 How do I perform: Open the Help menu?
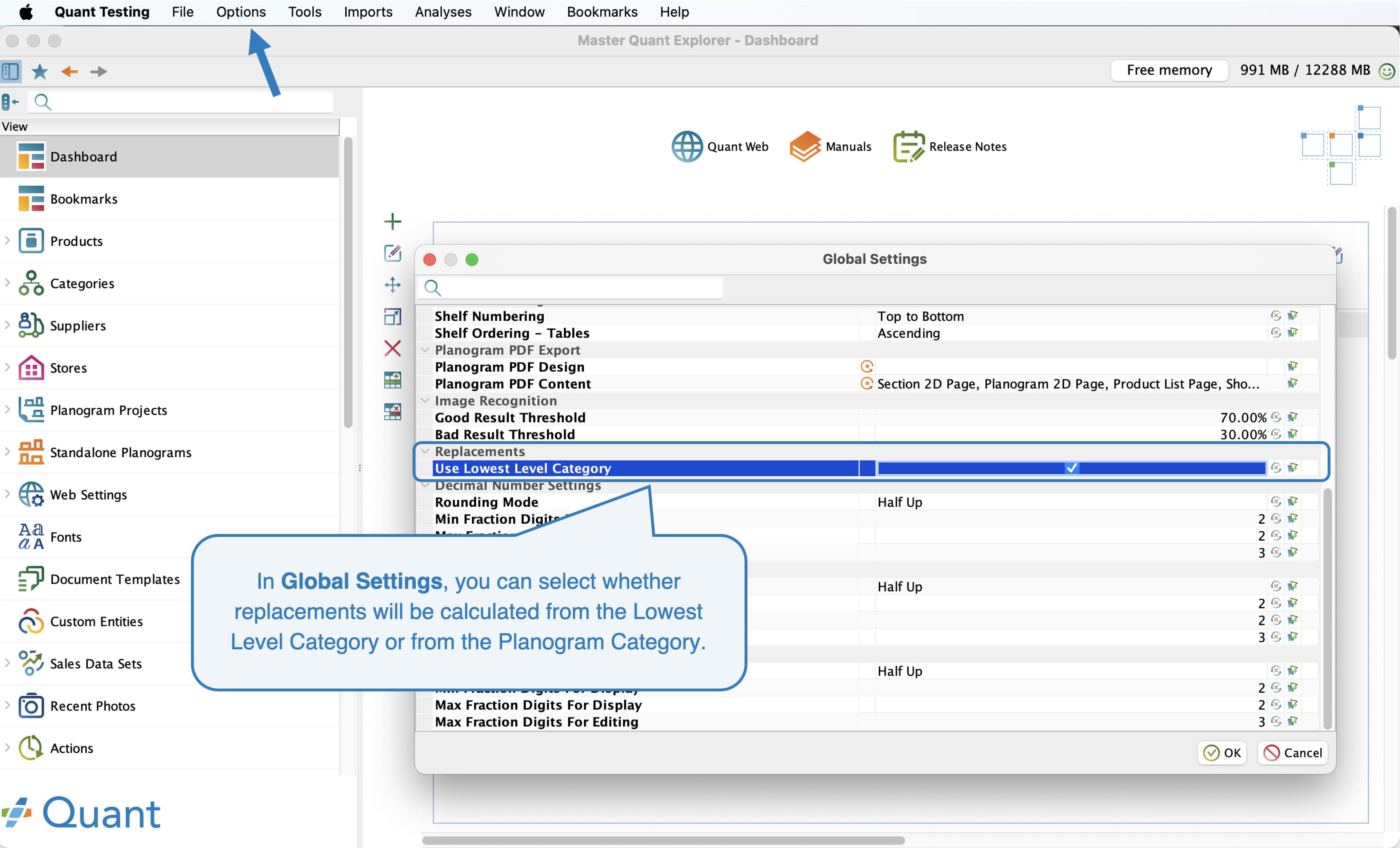pos(674,12)
